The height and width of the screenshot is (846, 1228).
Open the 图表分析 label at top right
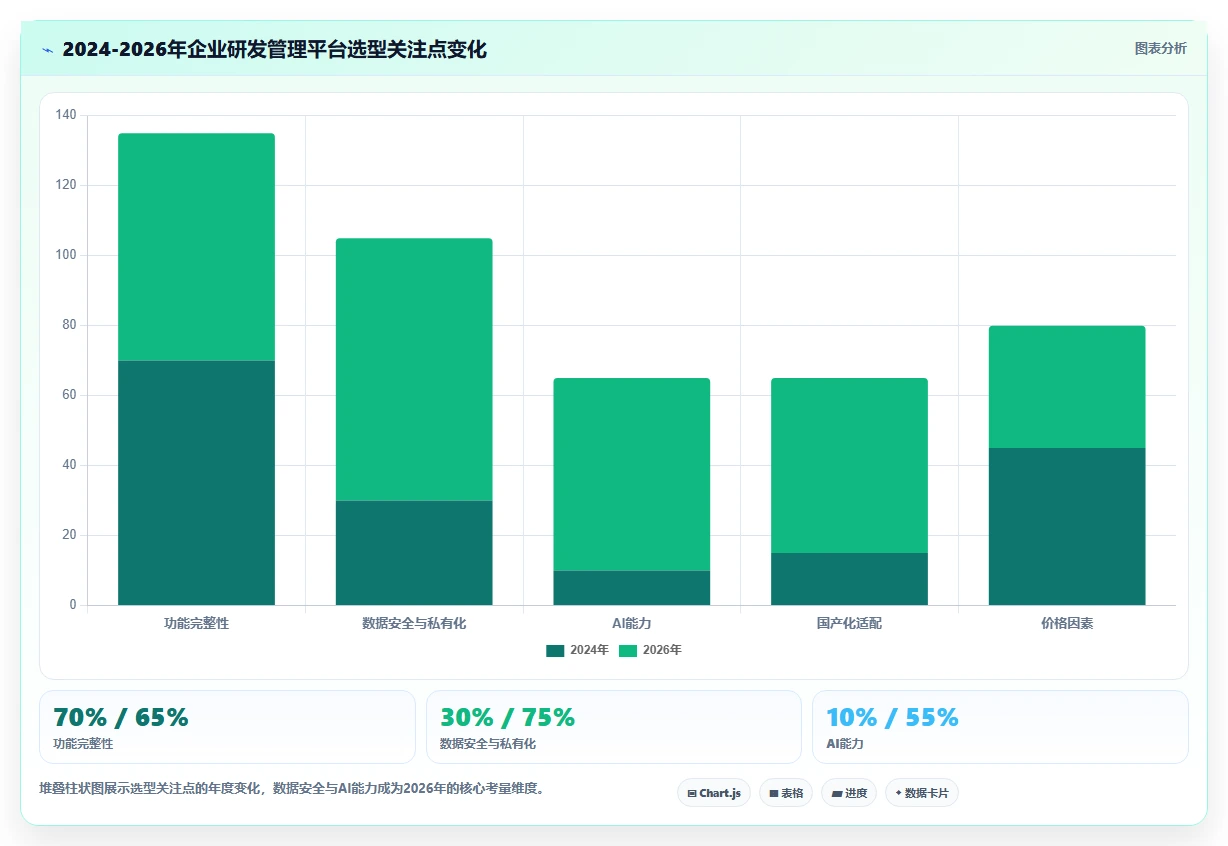(x=1160, y=48)
